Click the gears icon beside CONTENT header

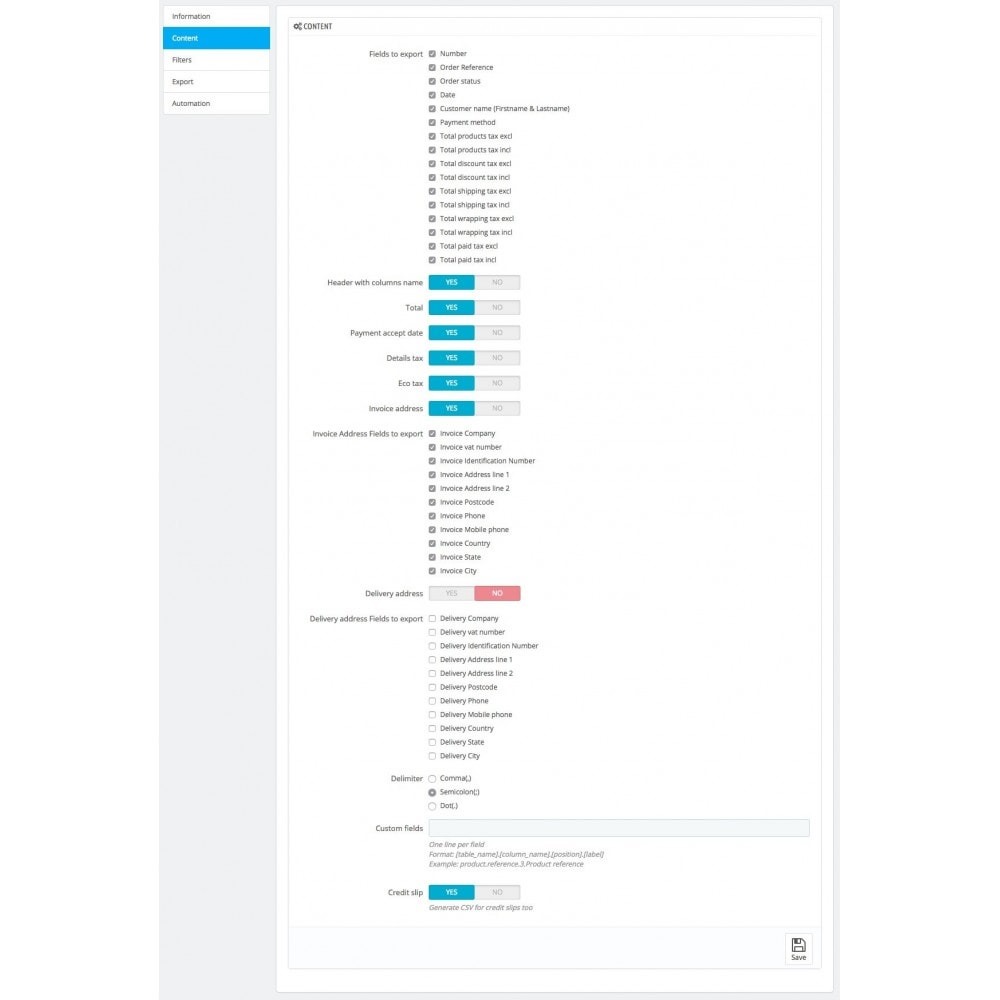(x=297, y=26)
